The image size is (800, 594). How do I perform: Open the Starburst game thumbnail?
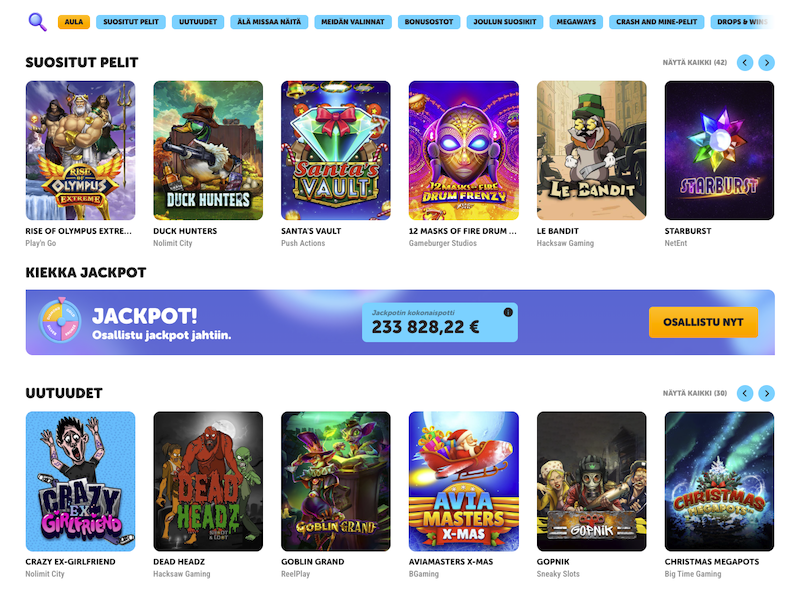point(719,151)
